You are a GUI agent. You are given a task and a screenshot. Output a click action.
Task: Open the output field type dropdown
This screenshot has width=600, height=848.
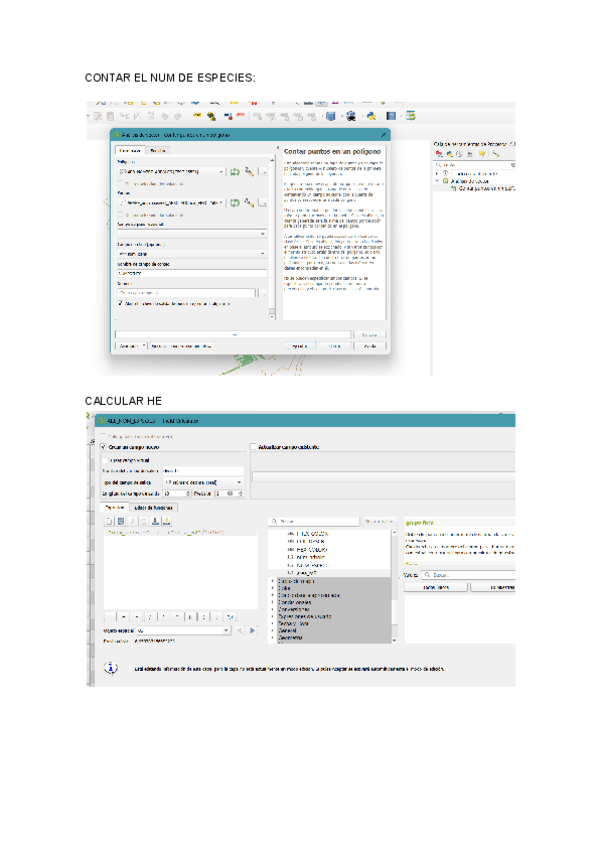[203, 482]
